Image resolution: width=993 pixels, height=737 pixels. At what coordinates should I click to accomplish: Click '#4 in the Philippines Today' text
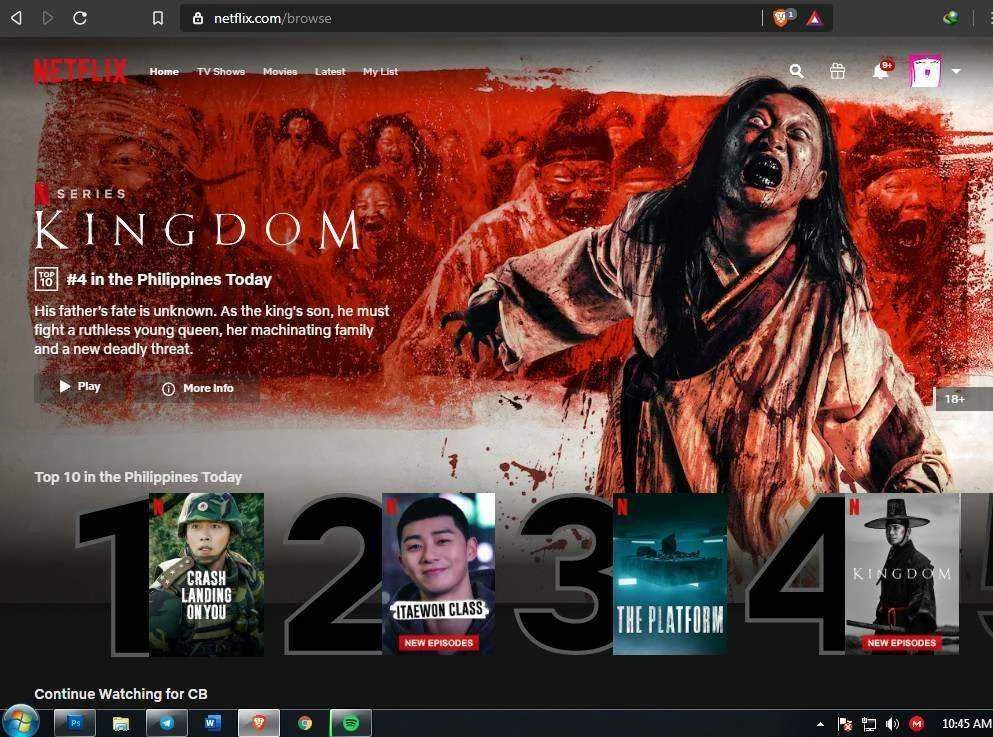169,279
